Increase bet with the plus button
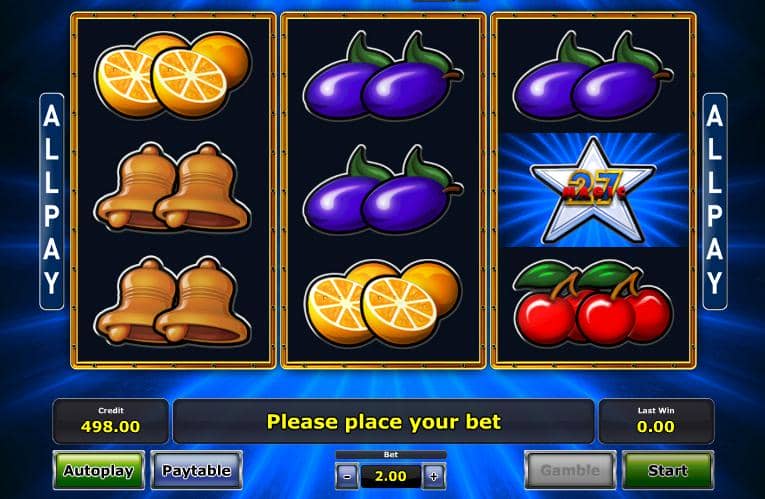765x499 pixels. coord(434,476)
